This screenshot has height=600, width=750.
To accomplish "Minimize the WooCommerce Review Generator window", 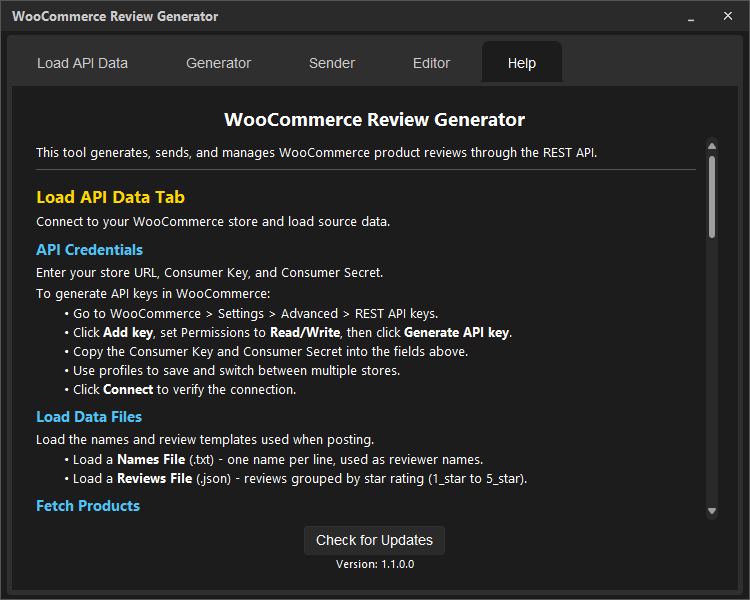I will tap(691, 17).
